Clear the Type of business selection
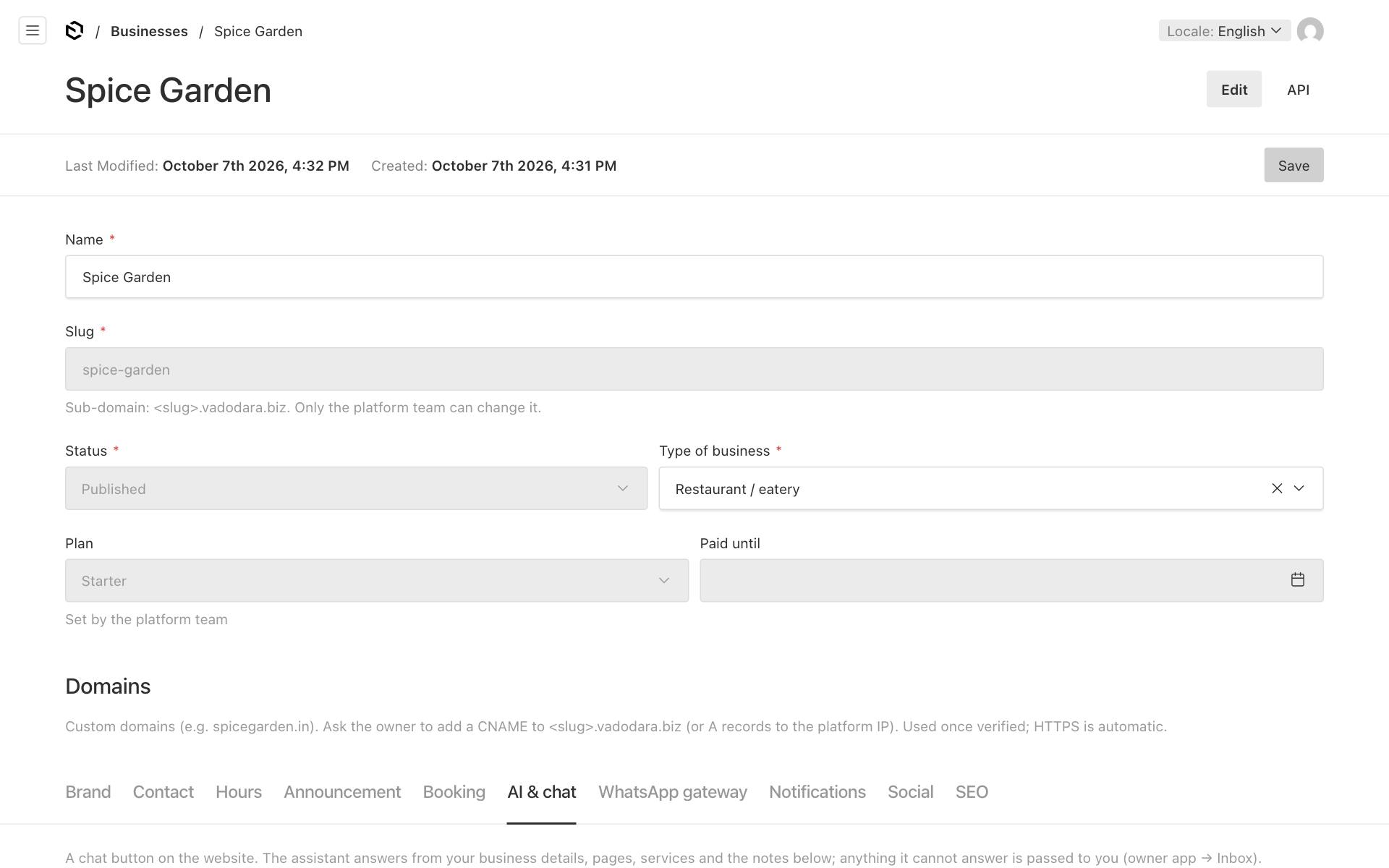Image resolution: width=1389 pixels, height=868 pixels. (x=1277, y=488)
